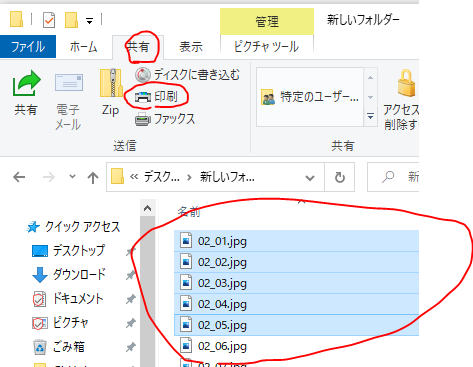Click the 名前 column header
Viewport: 473px width, 367px height.
(x=189, y=211)
